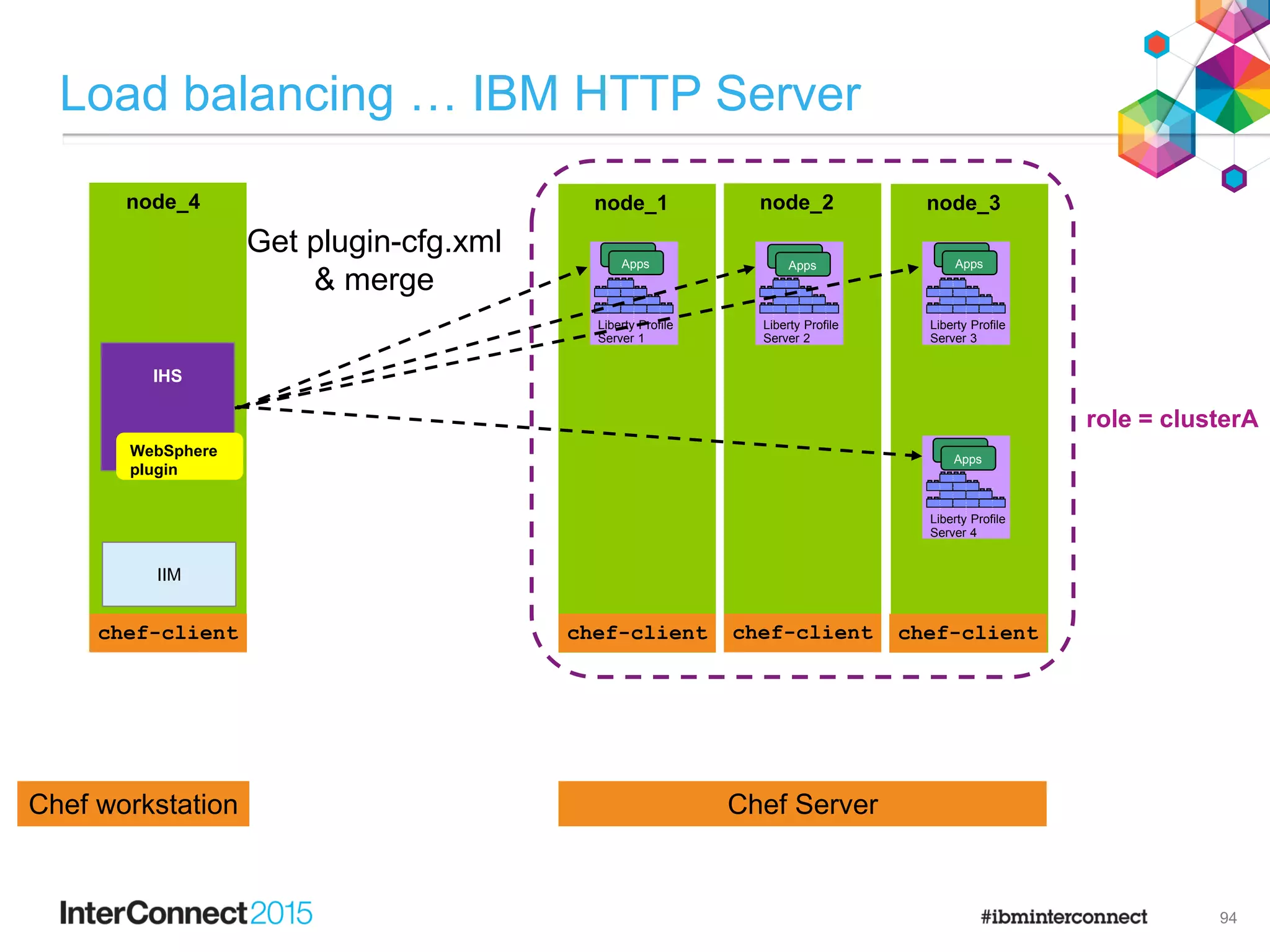Click chef-client label under node_3
1270x952 pixels.
click(x=967, y=633)
